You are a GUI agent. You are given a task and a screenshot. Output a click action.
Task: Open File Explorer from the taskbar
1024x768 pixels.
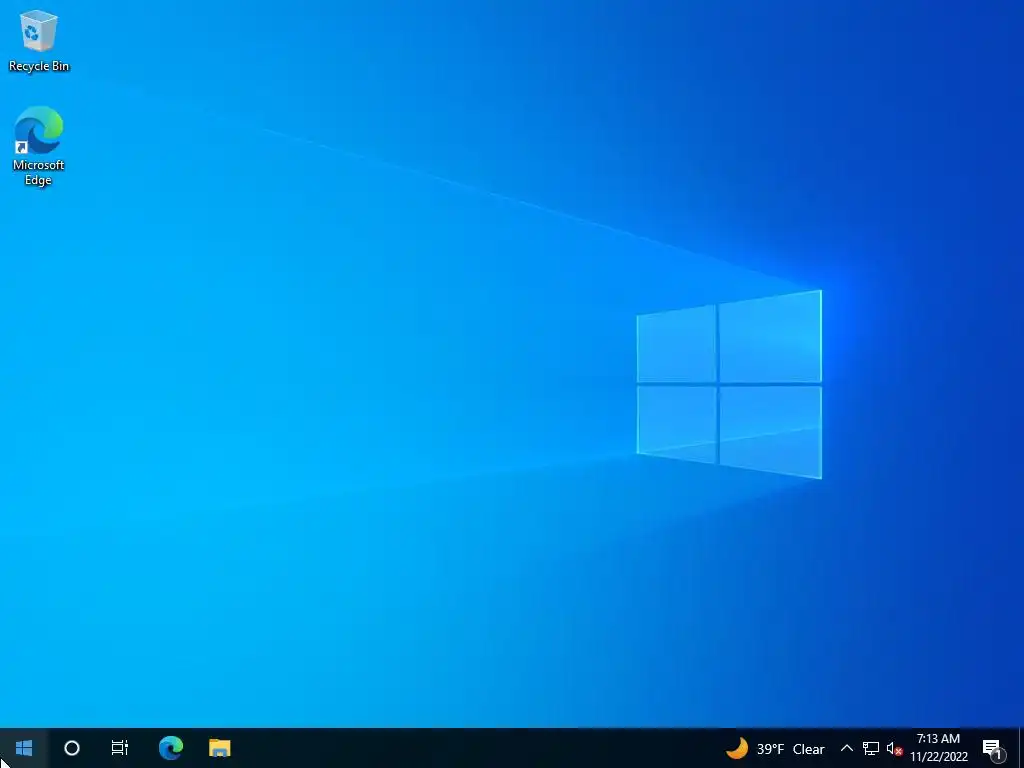pos(219,748)
